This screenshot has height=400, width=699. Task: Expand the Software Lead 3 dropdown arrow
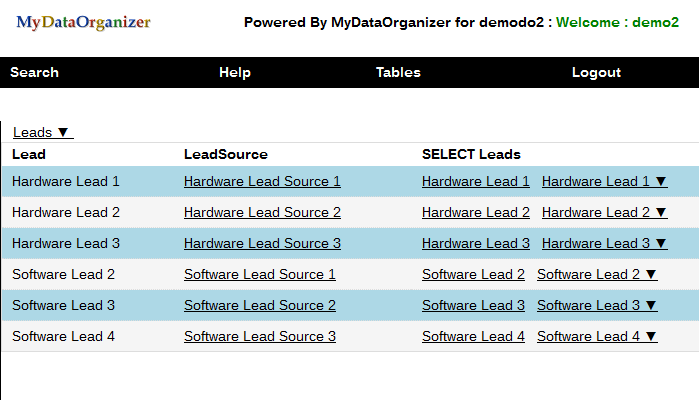651,306
